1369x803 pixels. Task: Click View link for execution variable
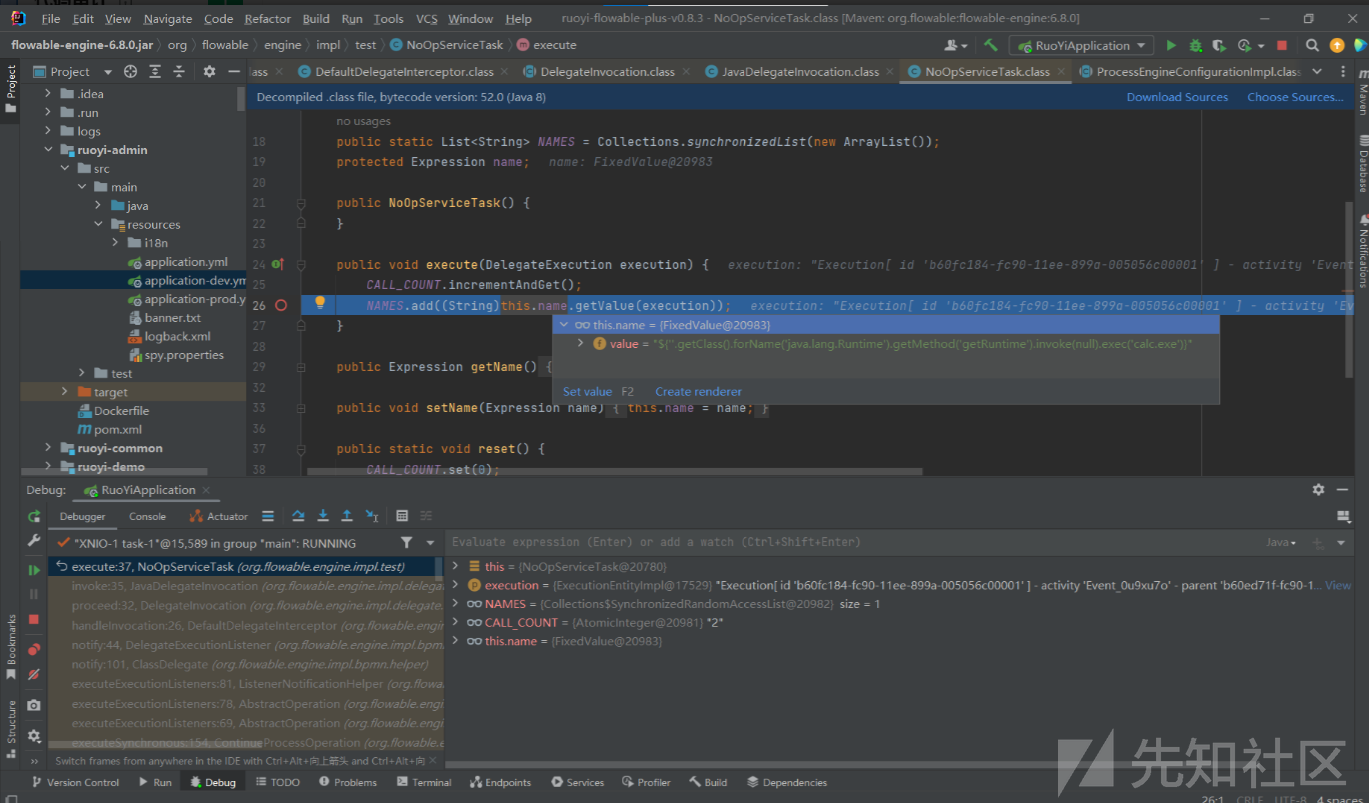(x=1338, y=585)
